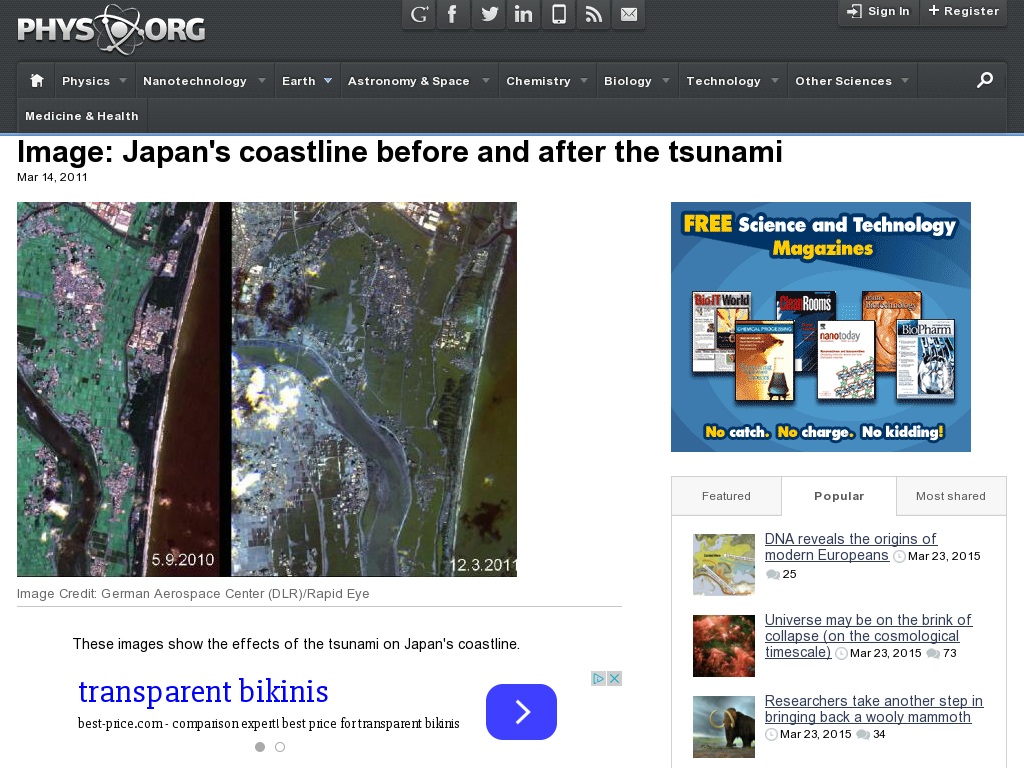The width and height of the screenshot is (1024, 768).
Task: Open the Twitter bird icon
Action: (x=488, y=14)
